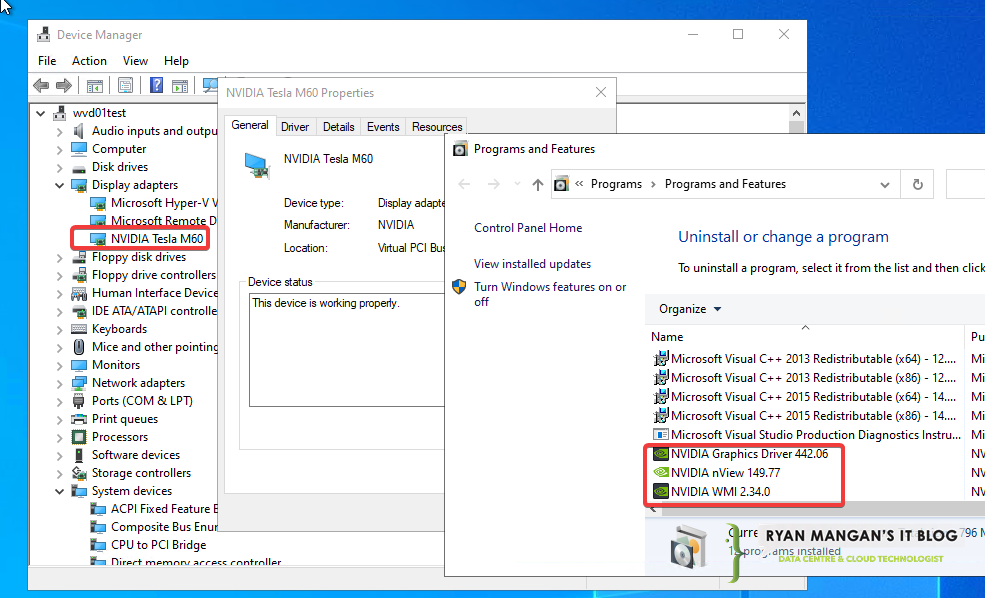Expand the Mice and other pointing devices node

pyautogui.click(x=60, y=347)
